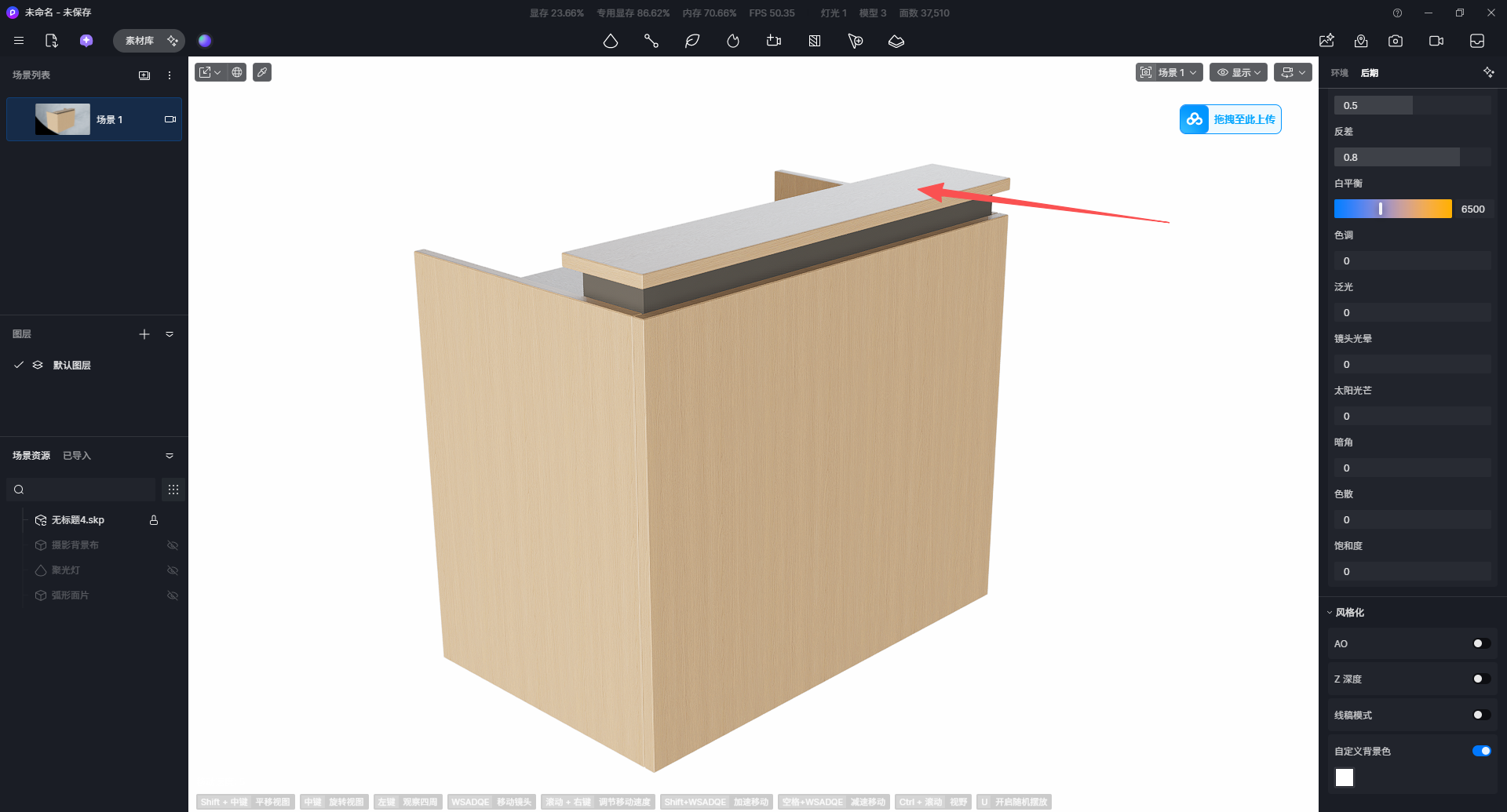Click the 拖拽至此上传 upload button
The height and width of the screenshot is (812, 1507).
1230,119
